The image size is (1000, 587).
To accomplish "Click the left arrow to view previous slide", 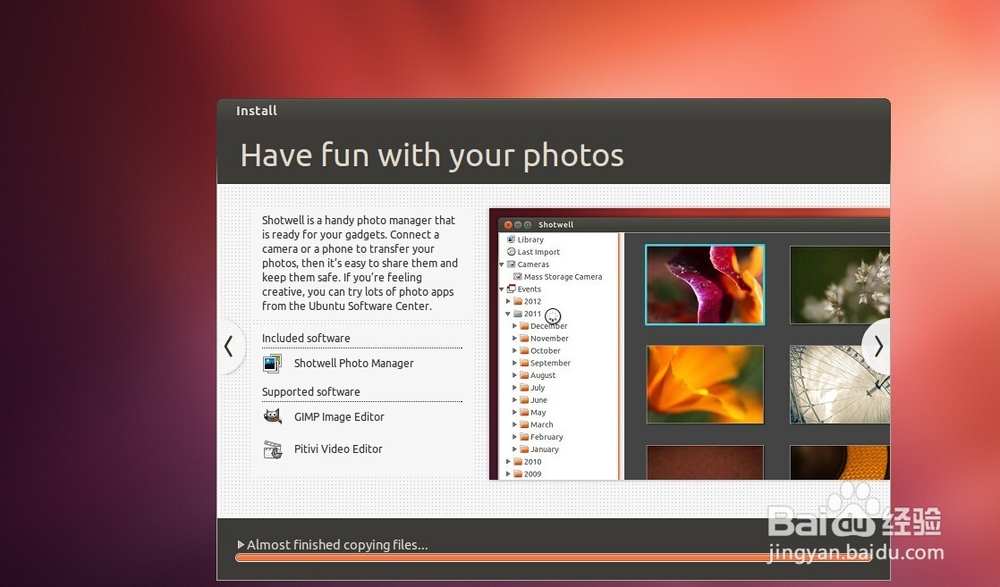I will (228, 347).
